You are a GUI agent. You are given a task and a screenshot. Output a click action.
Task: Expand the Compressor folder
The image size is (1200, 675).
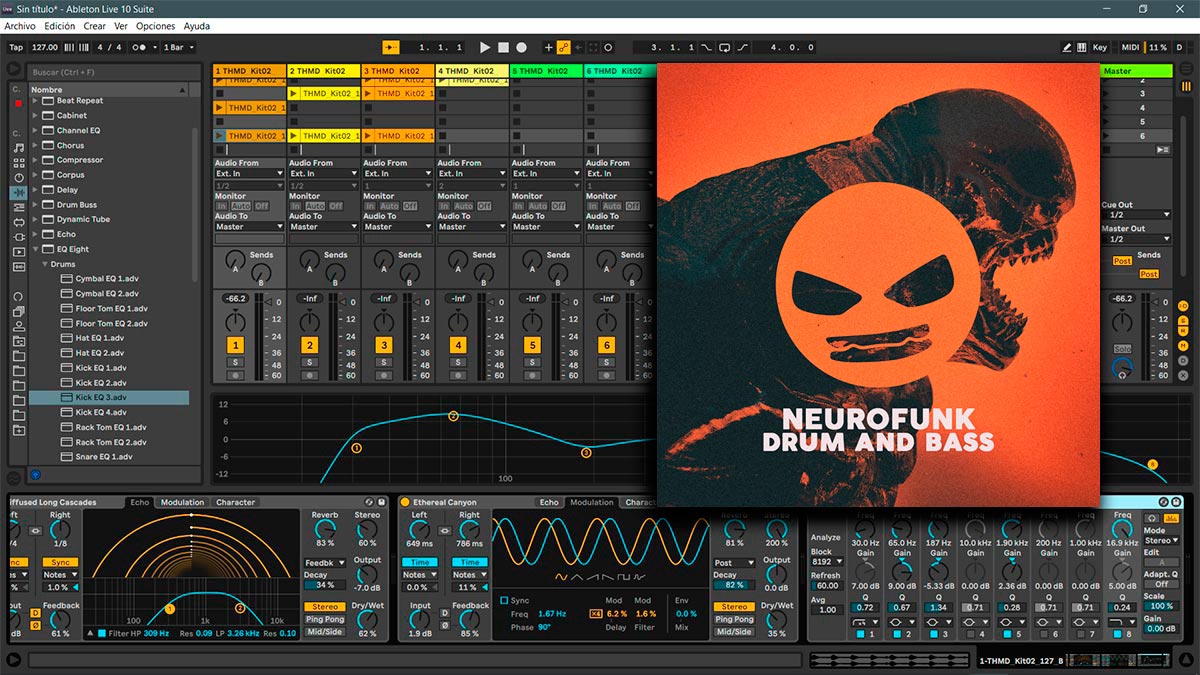[36, 160]
